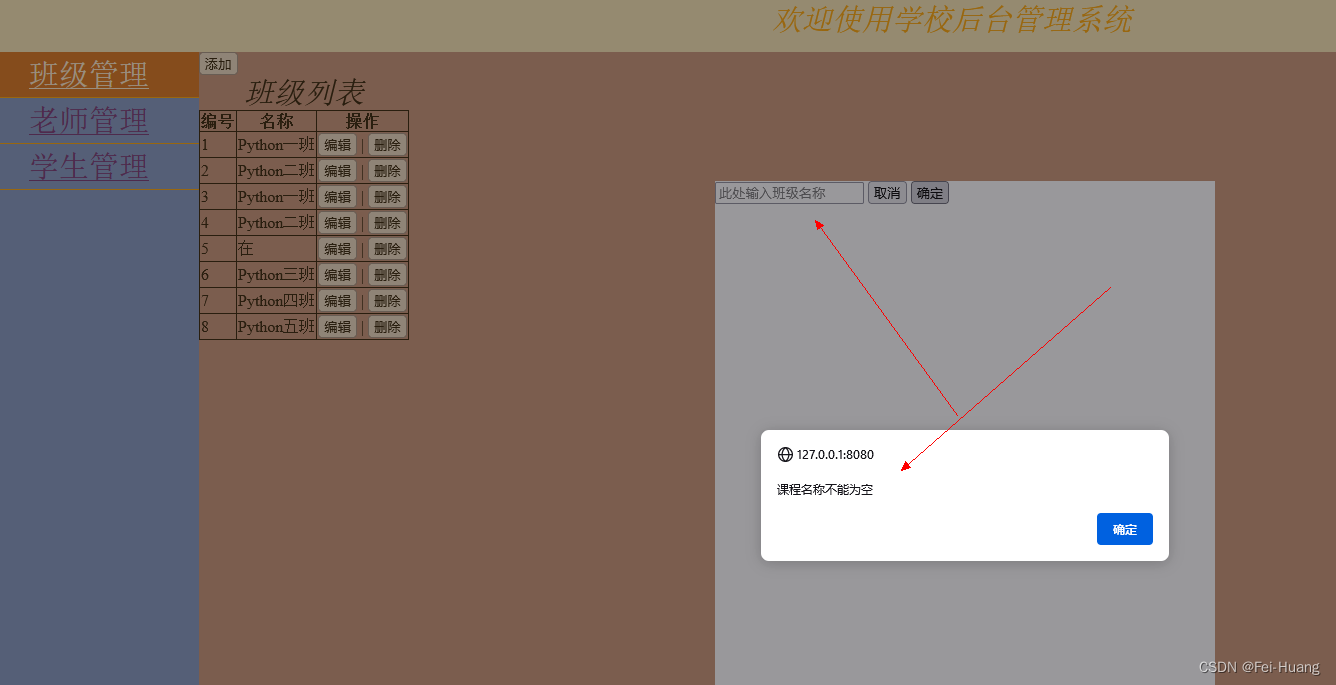Click 删除 in row 1 (Python一班)
The image size is (1336, 685).
pos(387,145)
